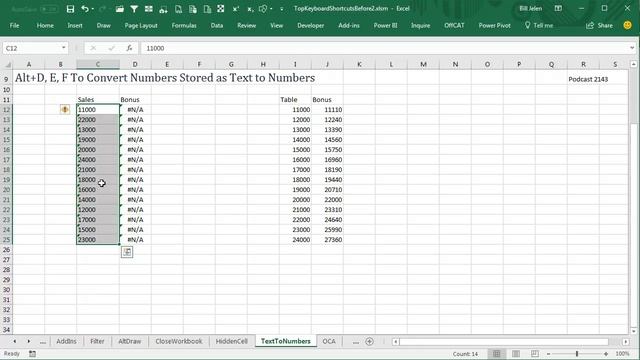Open the Review ribbon tab
The image size is (640, 360).
(x=247, y=25)
